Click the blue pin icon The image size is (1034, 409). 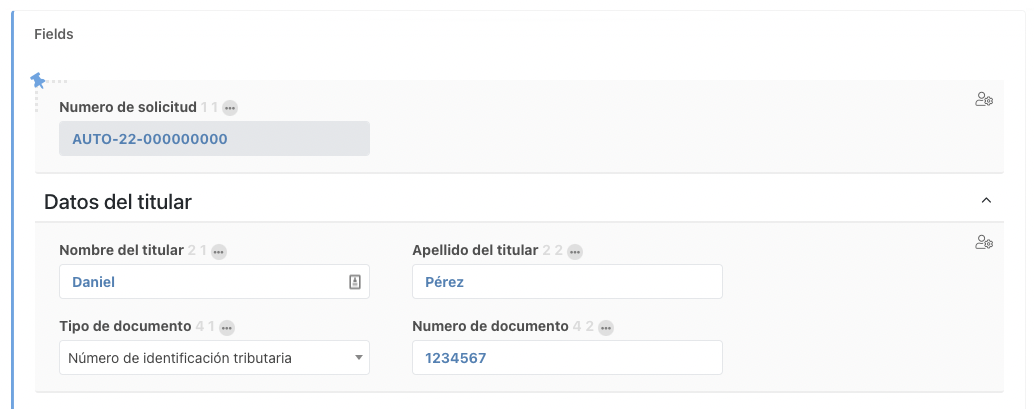(x=38, y=80)
